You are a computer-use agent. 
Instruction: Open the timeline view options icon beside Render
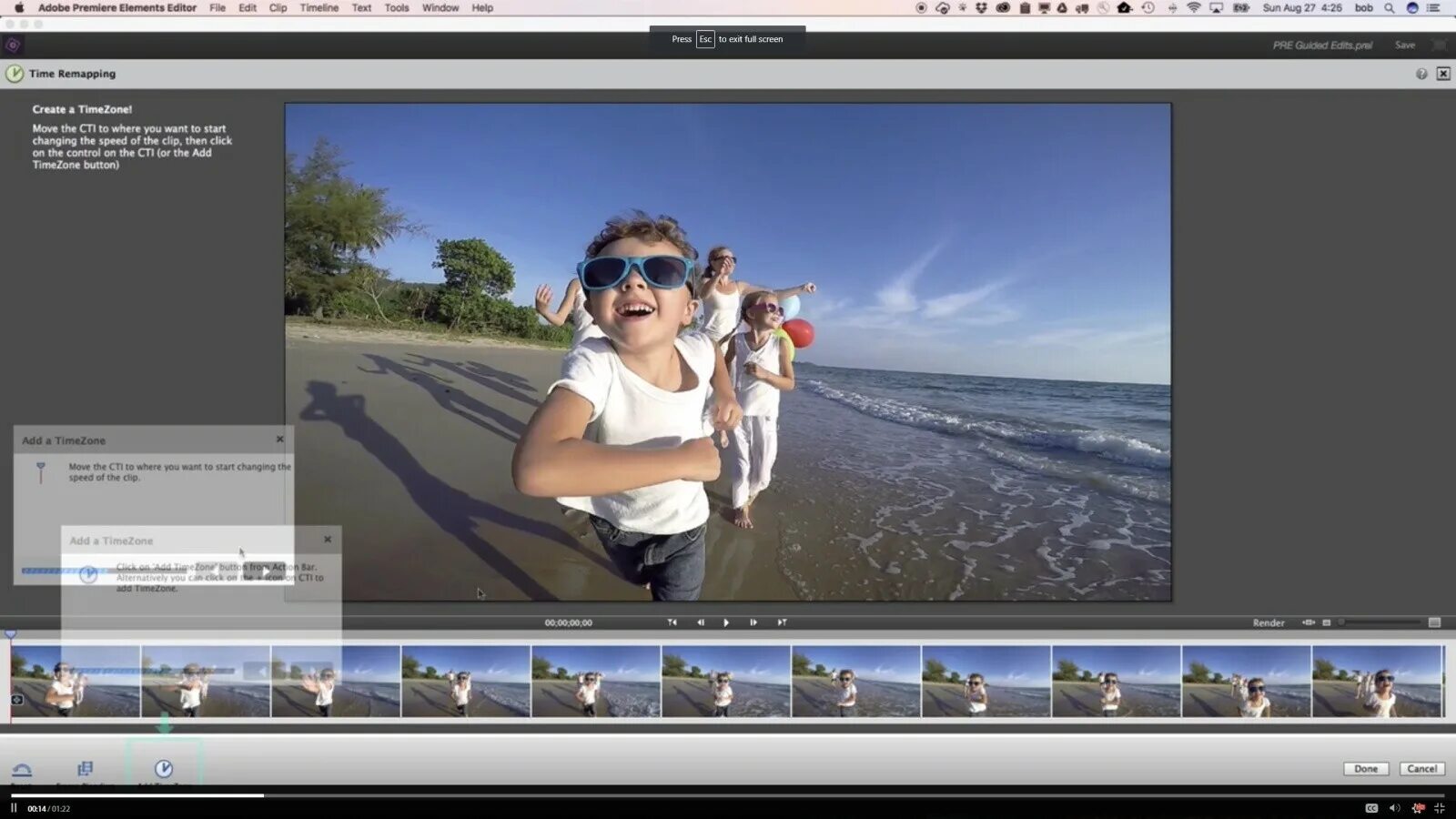pos(1309,622)
